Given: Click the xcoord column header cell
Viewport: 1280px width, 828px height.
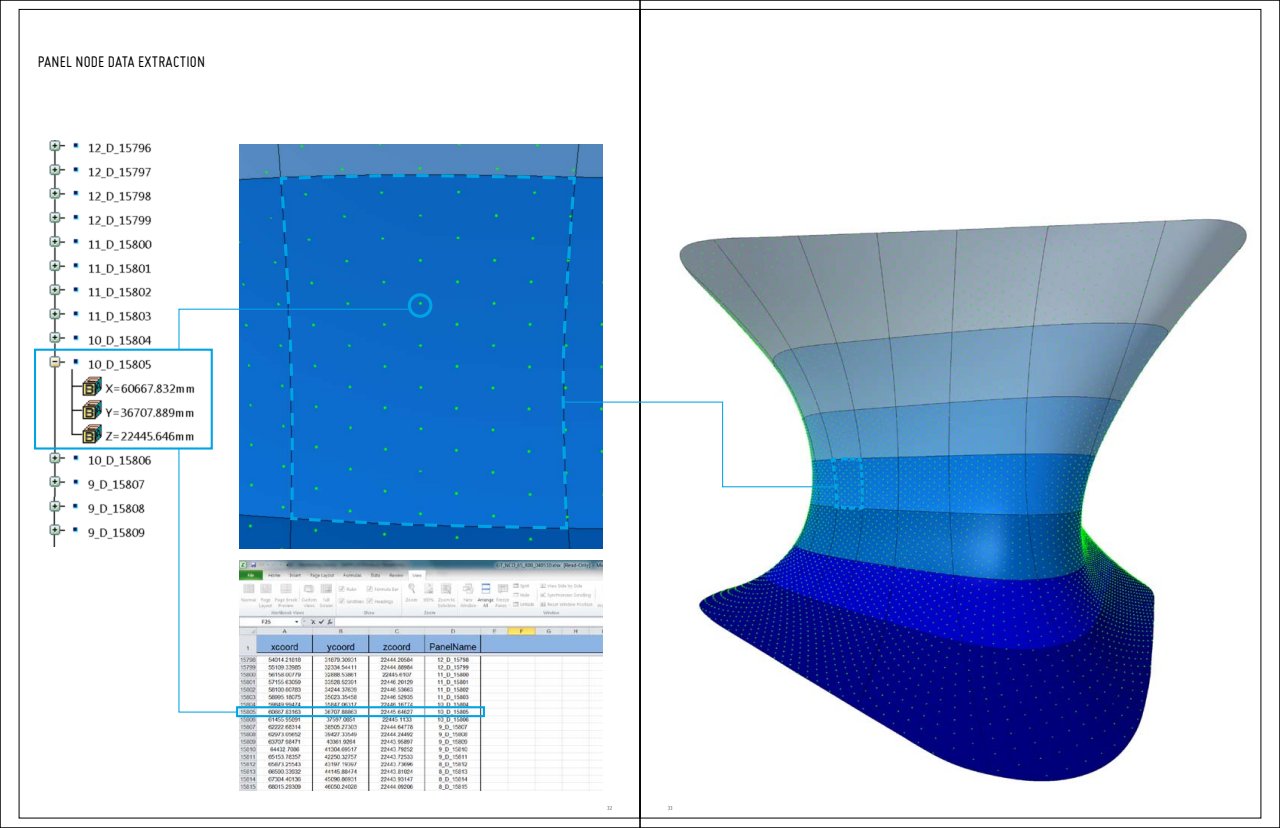Looking at the screenshot, I should coord(284,646).
